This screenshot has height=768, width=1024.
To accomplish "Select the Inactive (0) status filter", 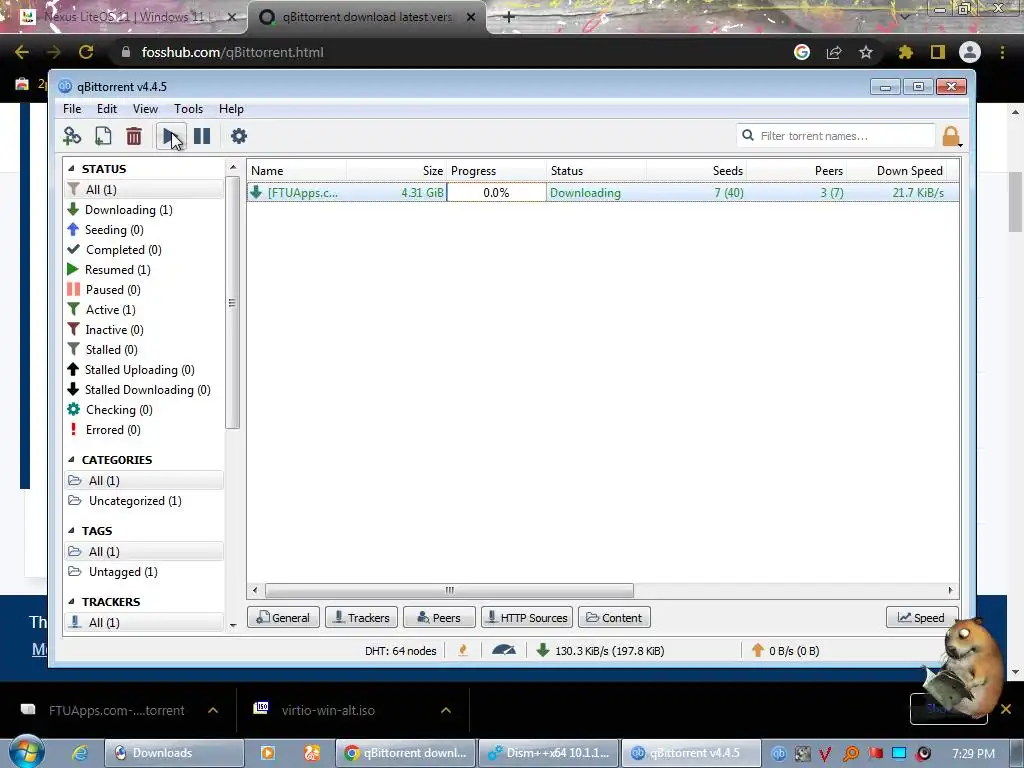I will pos(114,330).
